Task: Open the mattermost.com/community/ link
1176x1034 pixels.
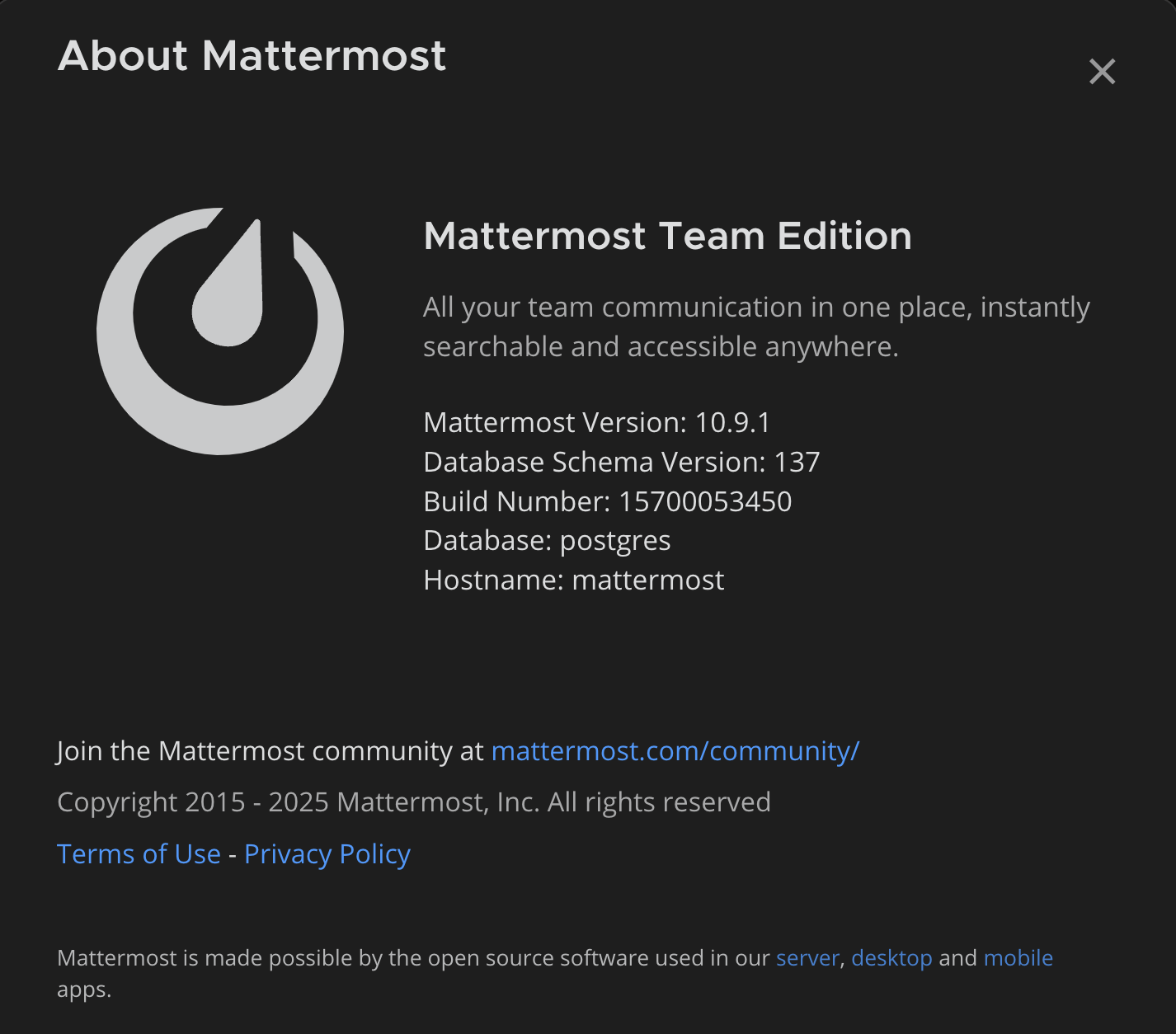Action: point(675,751)
